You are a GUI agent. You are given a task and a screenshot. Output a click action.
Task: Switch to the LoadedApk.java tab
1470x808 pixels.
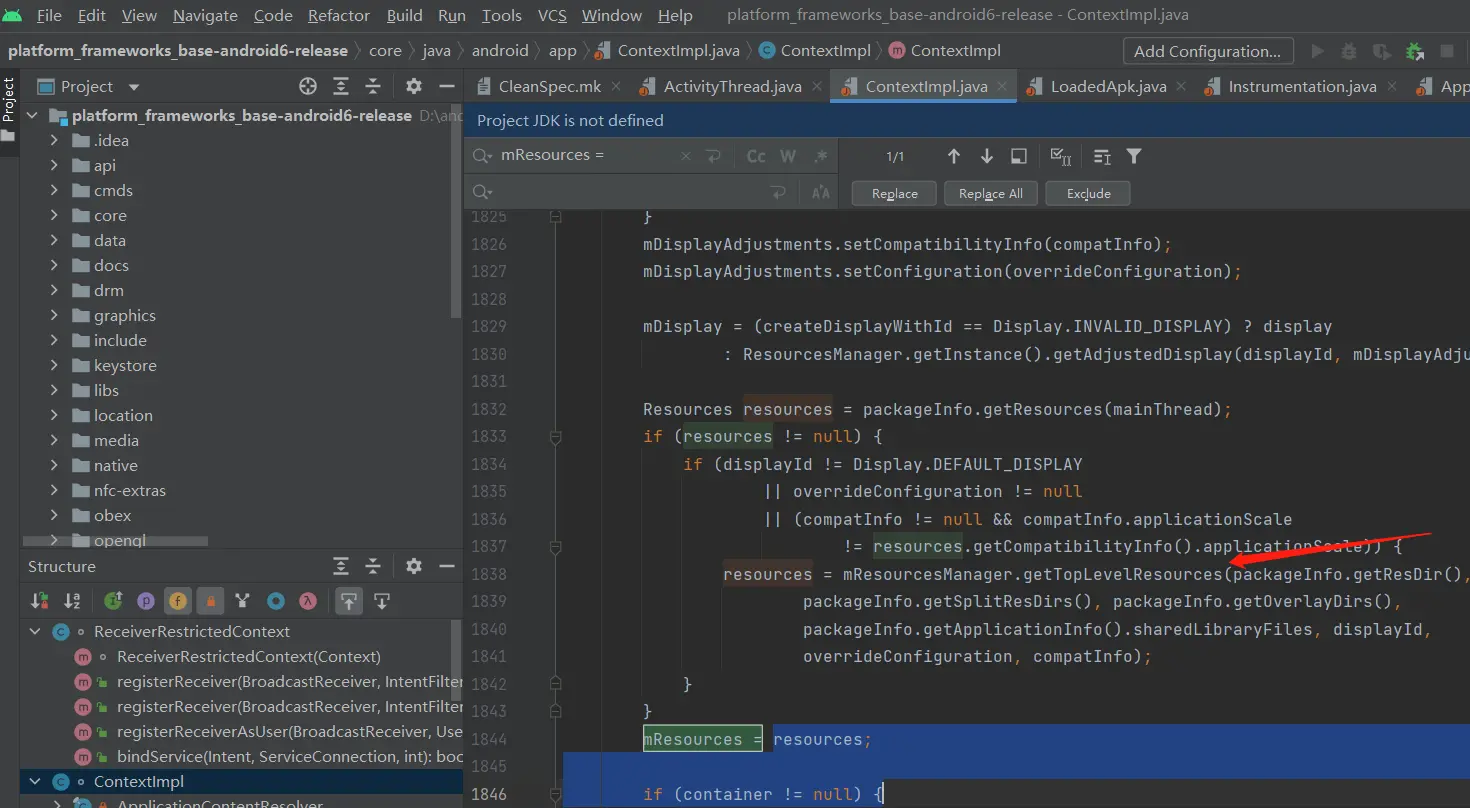(1107, 87)
